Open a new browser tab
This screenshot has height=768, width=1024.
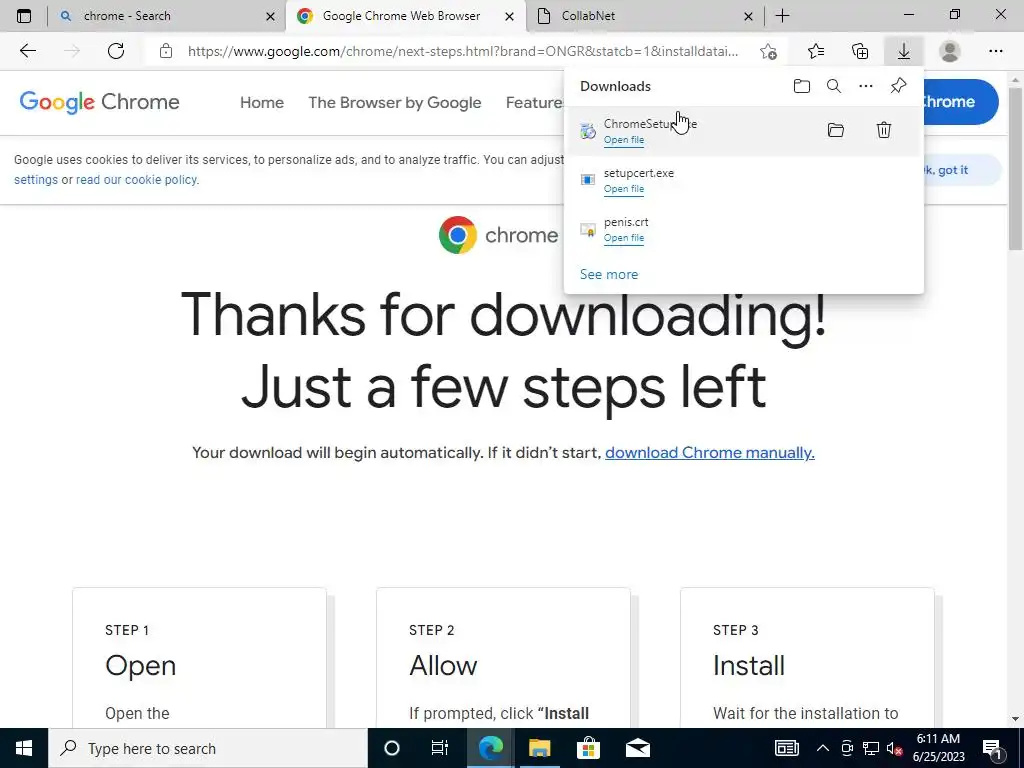point(782,16)
